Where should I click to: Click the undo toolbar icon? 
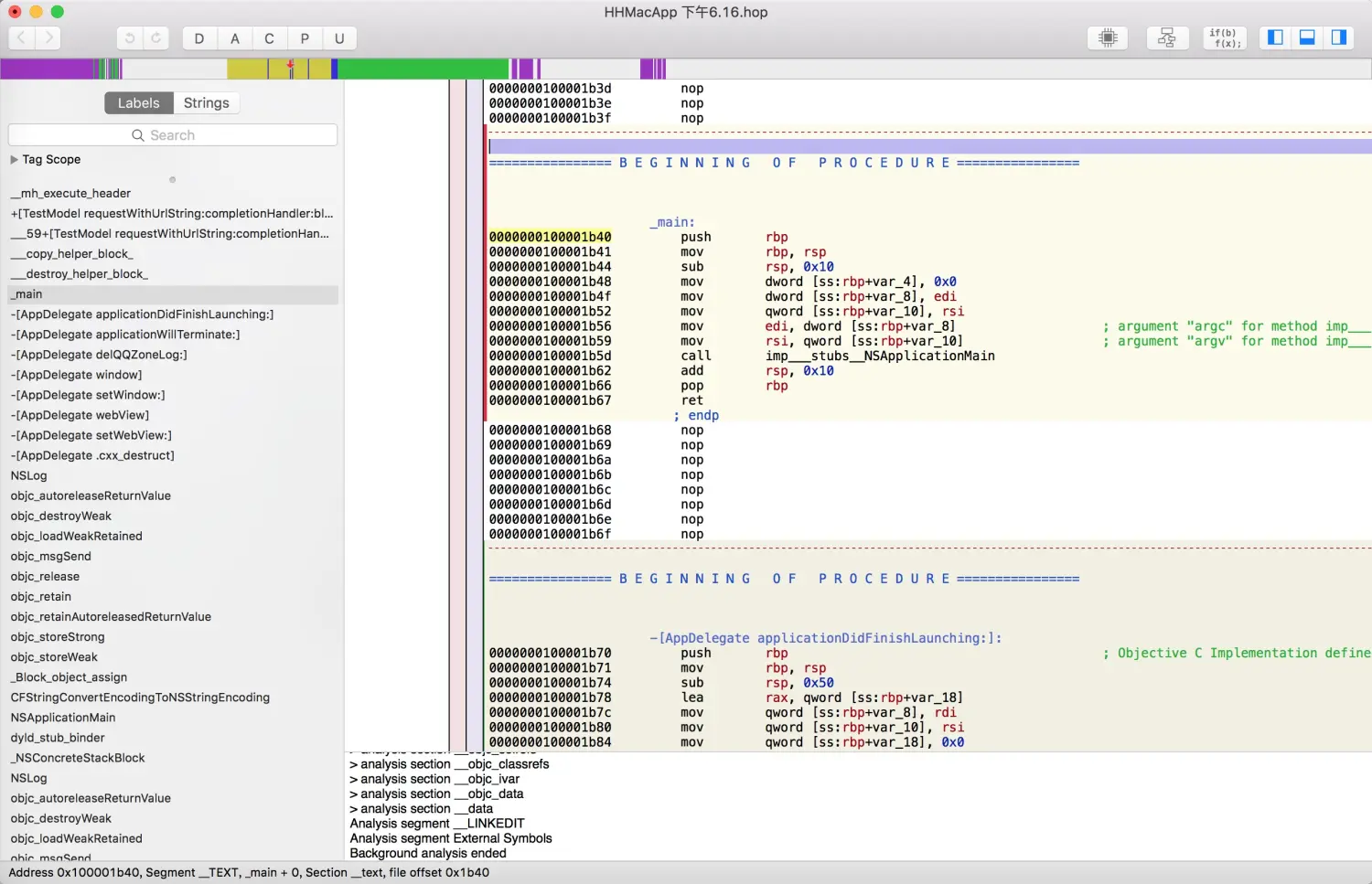(130, 38)
